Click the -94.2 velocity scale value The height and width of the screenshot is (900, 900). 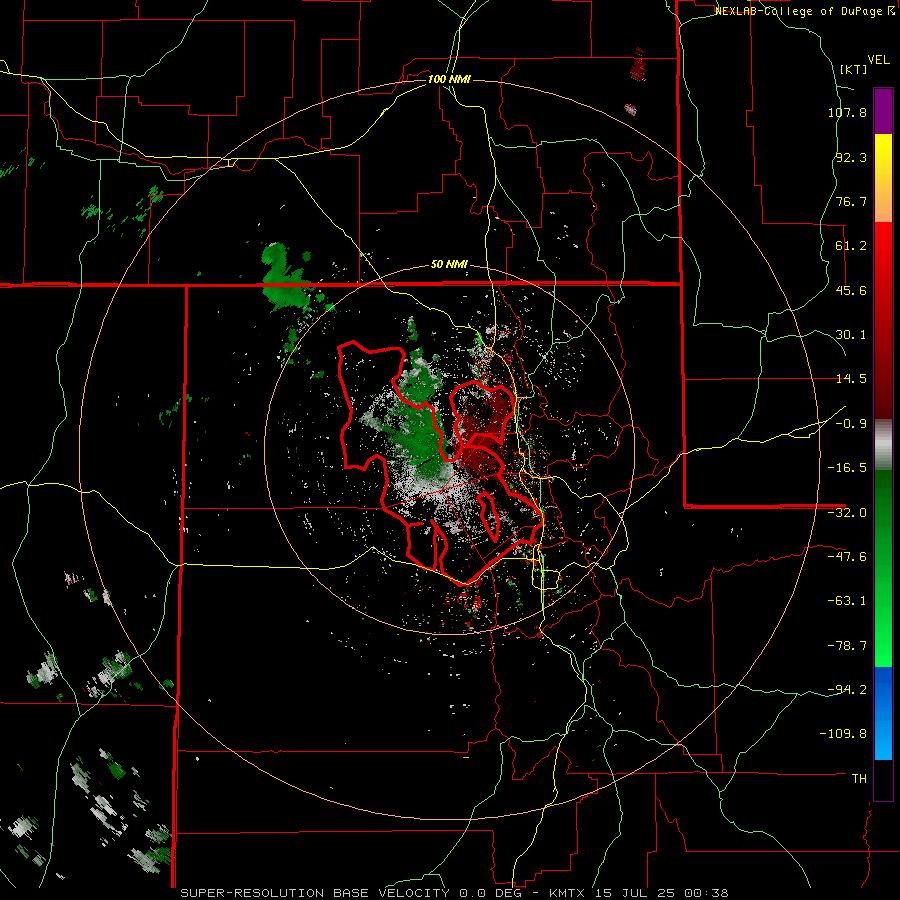[x=847, y=689]
